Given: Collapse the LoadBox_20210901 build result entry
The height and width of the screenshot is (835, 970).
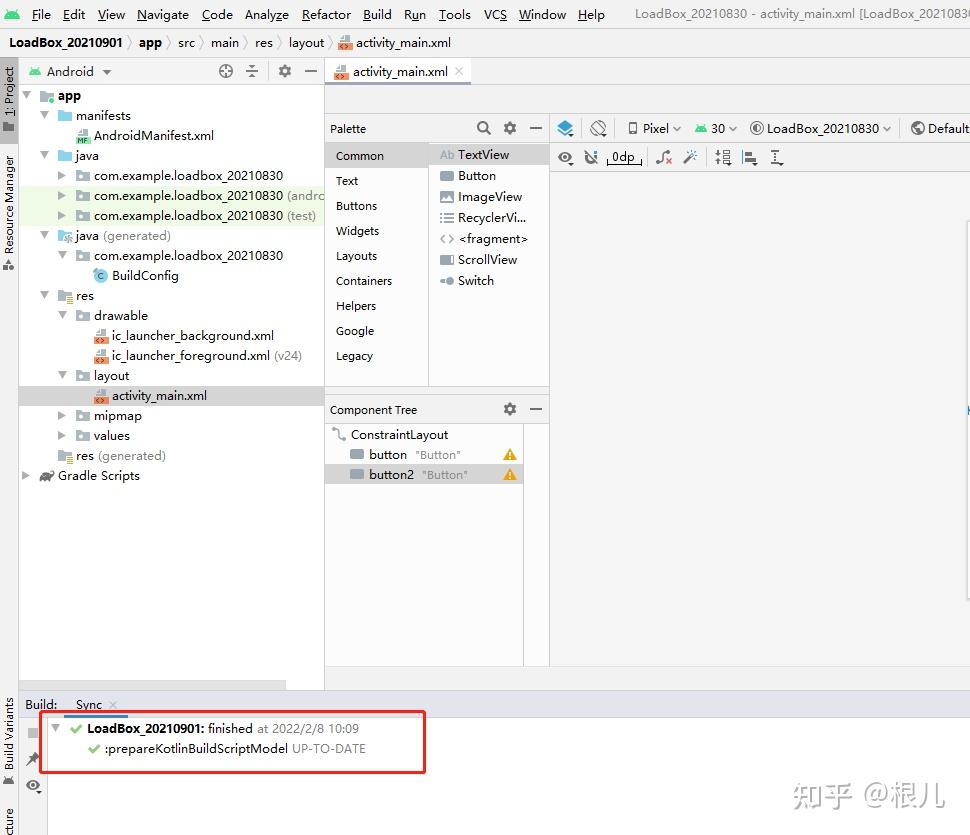Looking at the screenshot, I should 57,728.
